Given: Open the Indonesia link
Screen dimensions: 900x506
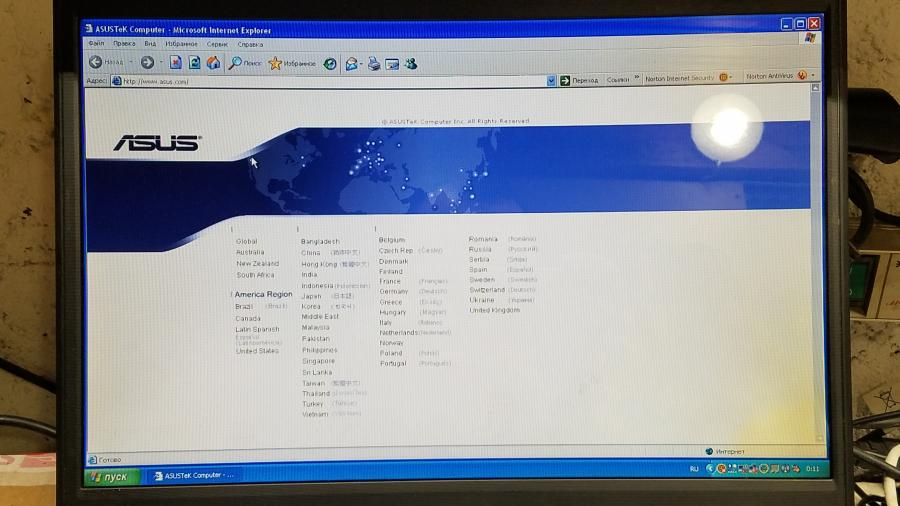Looking at the screenshot, I should click(x=317, y=286).
